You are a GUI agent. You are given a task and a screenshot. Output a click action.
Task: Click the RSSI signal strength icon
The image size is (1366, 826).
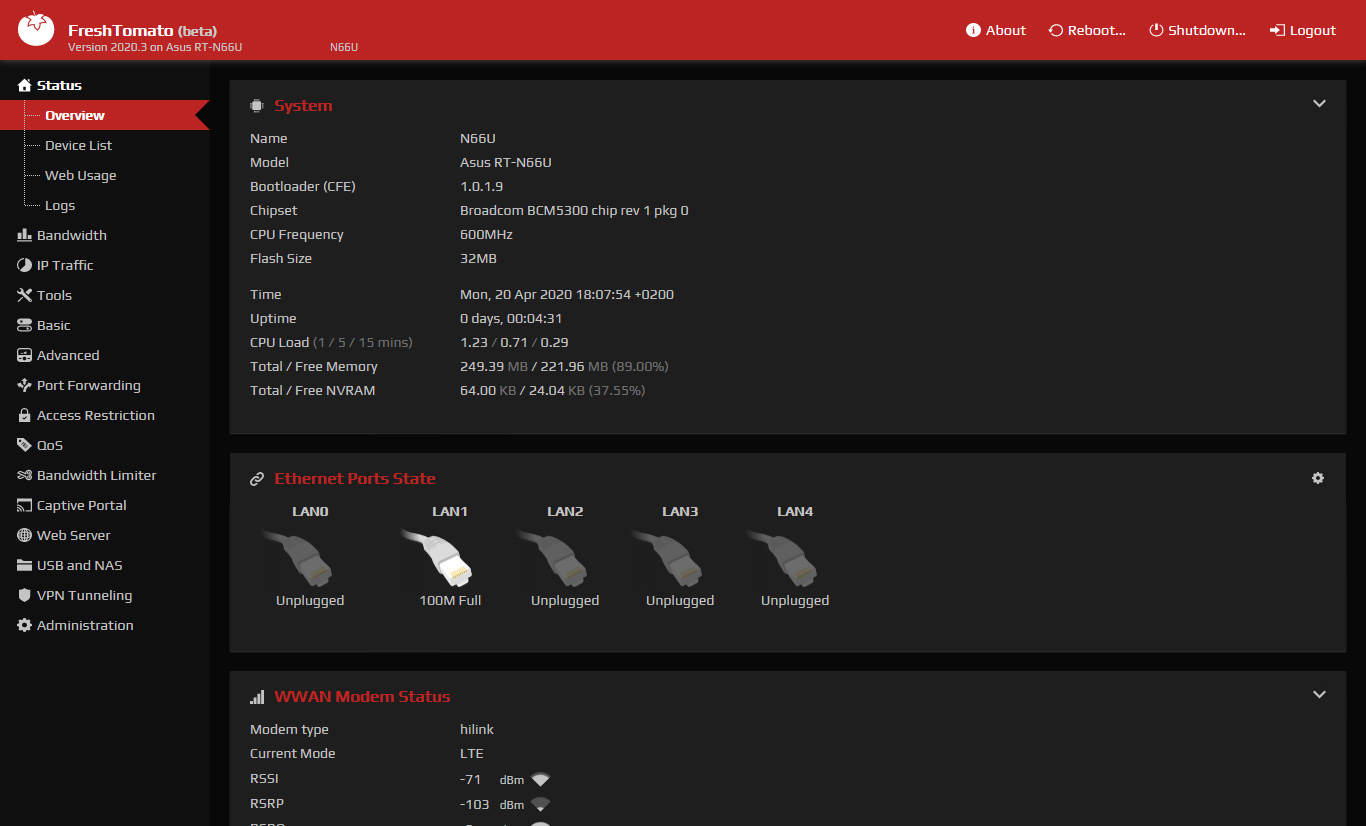[541, 779]
